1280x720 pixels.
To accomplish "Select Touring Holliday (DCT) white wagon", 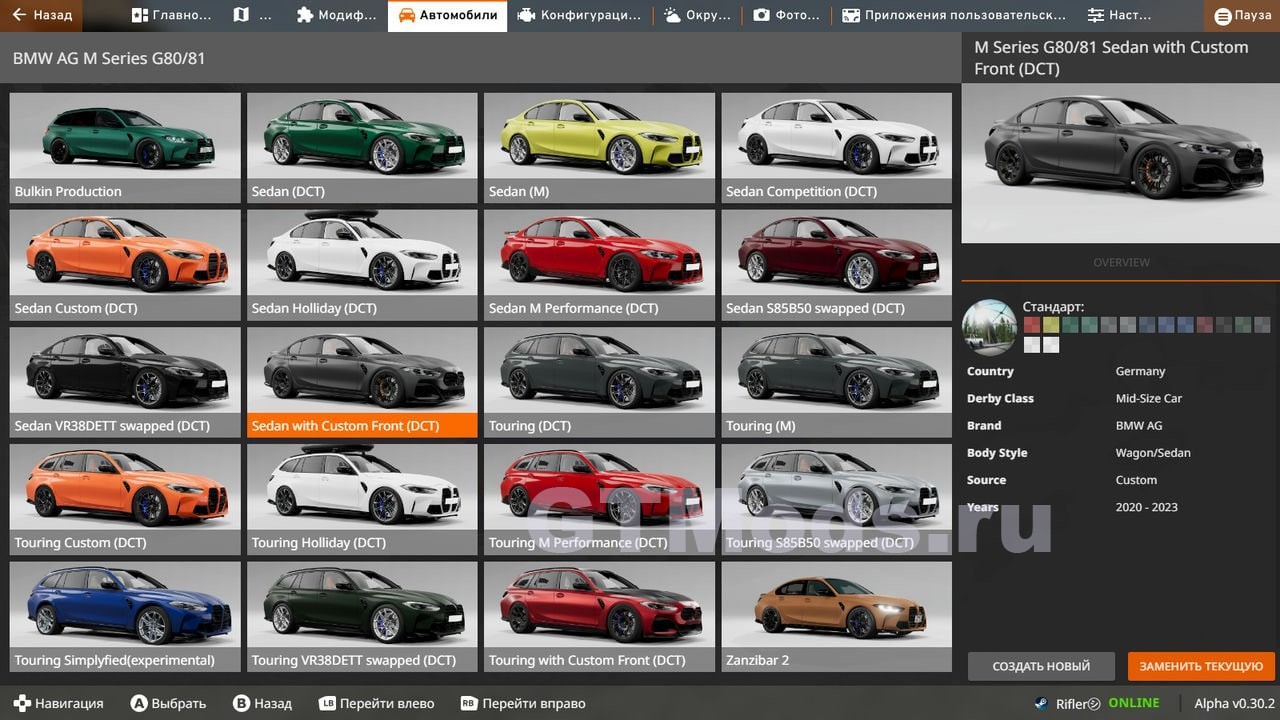I will click(x=362, y=499).
